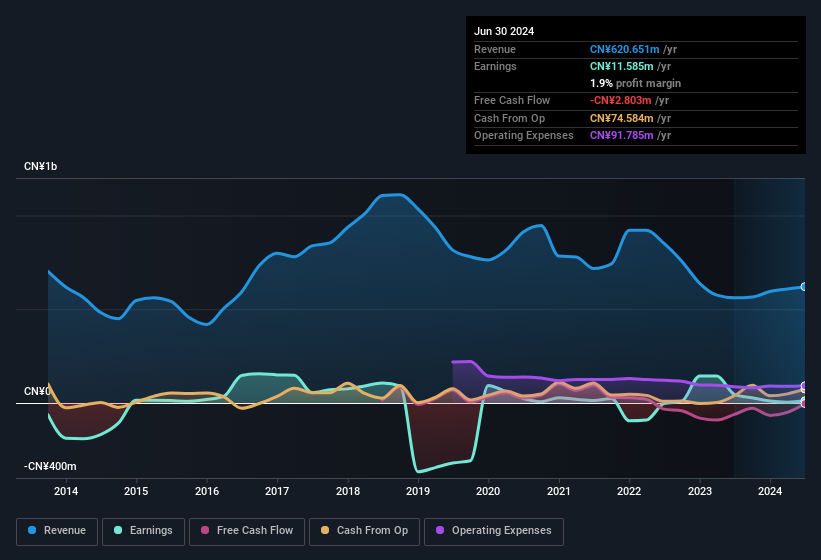The image size is (821, 560).
Task: Click the 2022 x-axis label
Action: tap(629, 491)
